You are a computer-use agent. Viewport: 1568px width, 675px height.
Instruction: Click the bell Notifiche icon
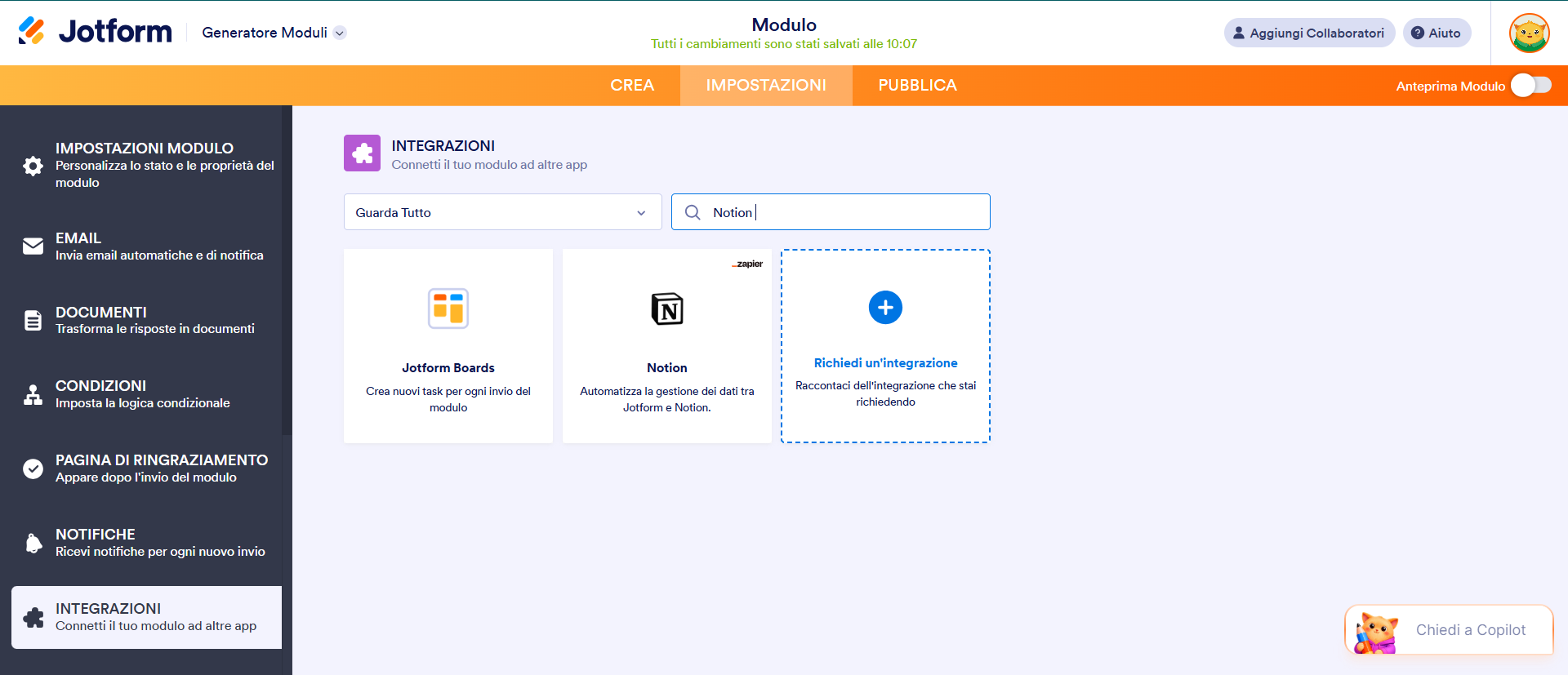pyautogui.click(x=33, y=543)
